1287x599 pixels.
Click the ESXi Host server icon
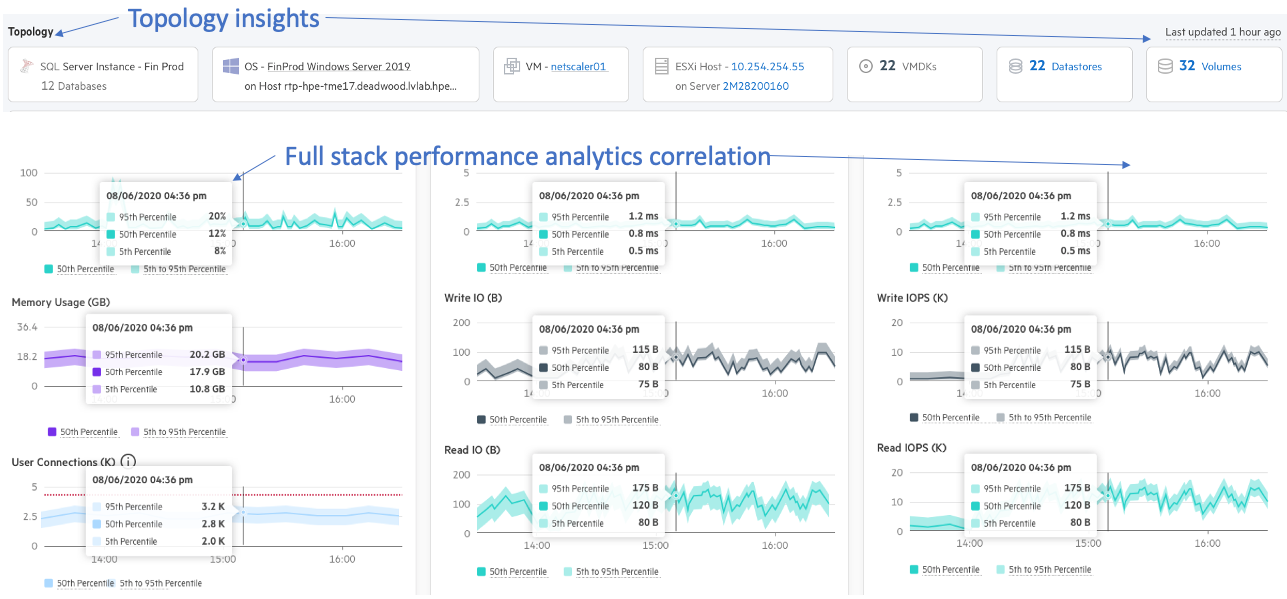pyautogui.click(x=661, y=67)
